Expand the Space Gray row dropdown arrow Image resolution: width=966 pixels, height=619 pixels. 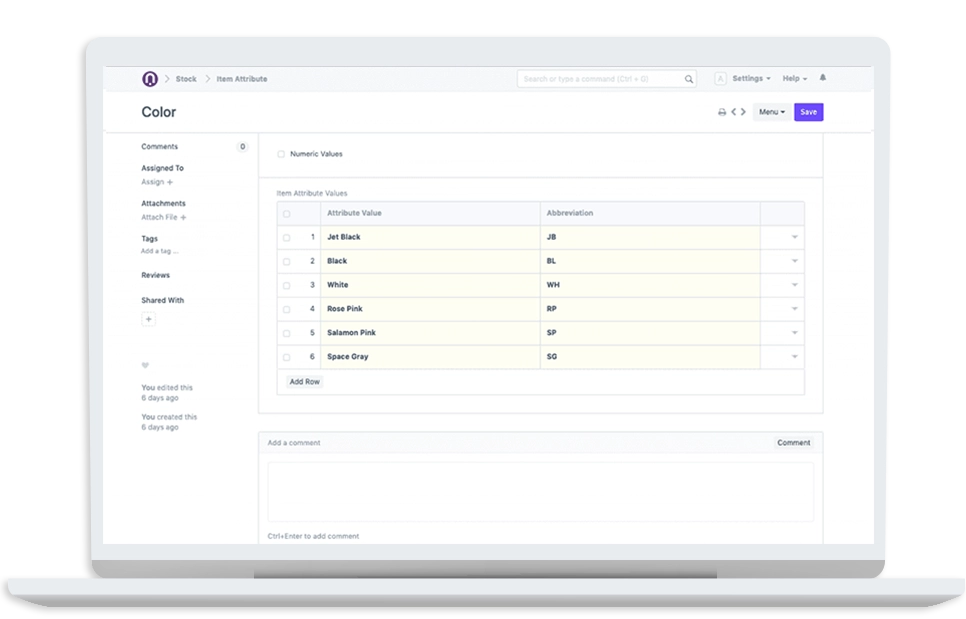tap(795, 357)
